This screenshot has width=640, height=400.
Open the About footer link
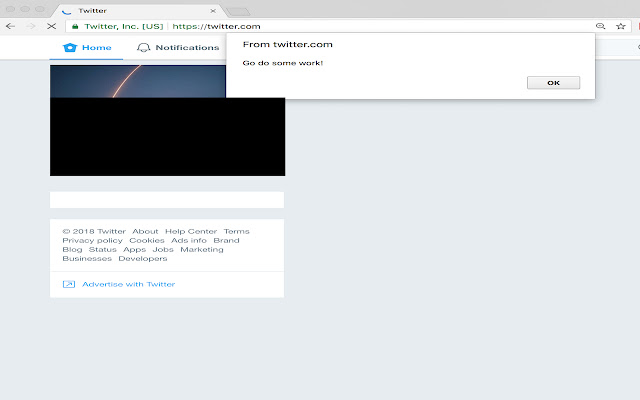point(145,231)
